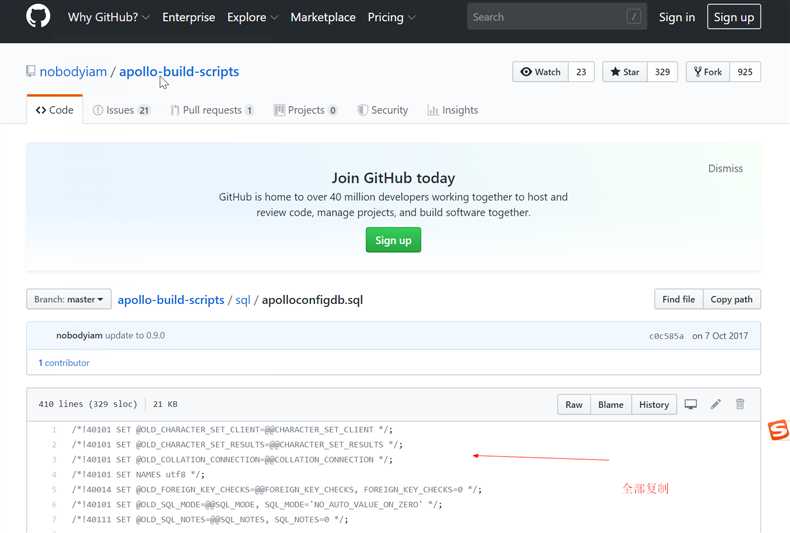Click the repository book icon beside nobodyiam

pos(31,71)
